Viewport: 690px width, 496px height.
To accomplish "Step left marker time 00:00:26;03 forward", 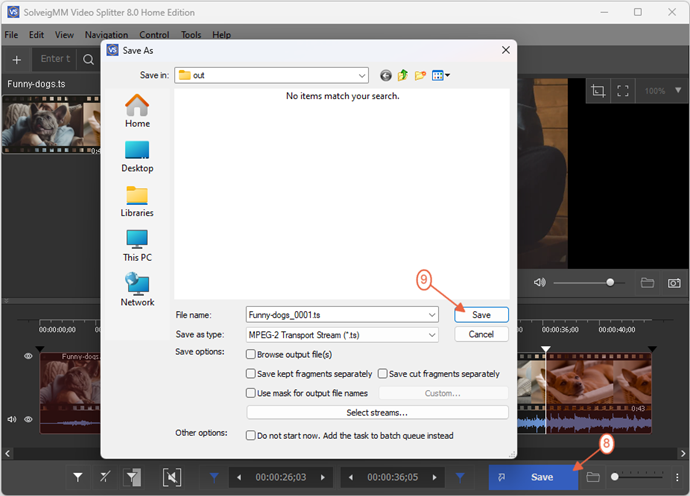I will (x=323, y=477).
